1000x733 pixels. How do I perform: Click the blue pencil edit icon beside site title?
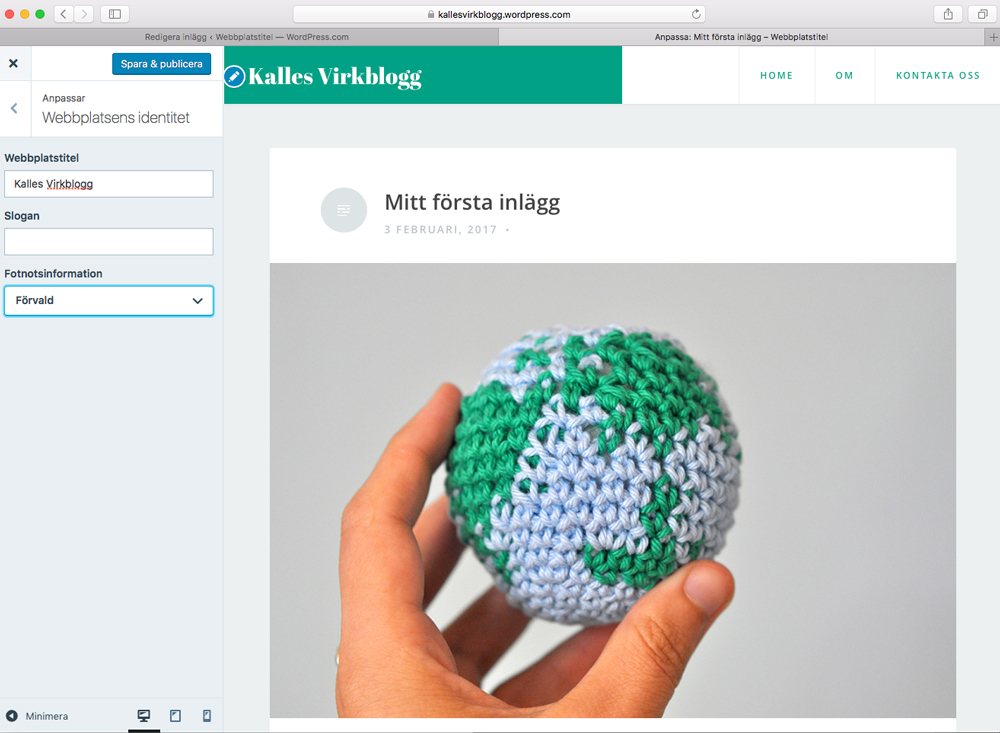coord(235,77)
